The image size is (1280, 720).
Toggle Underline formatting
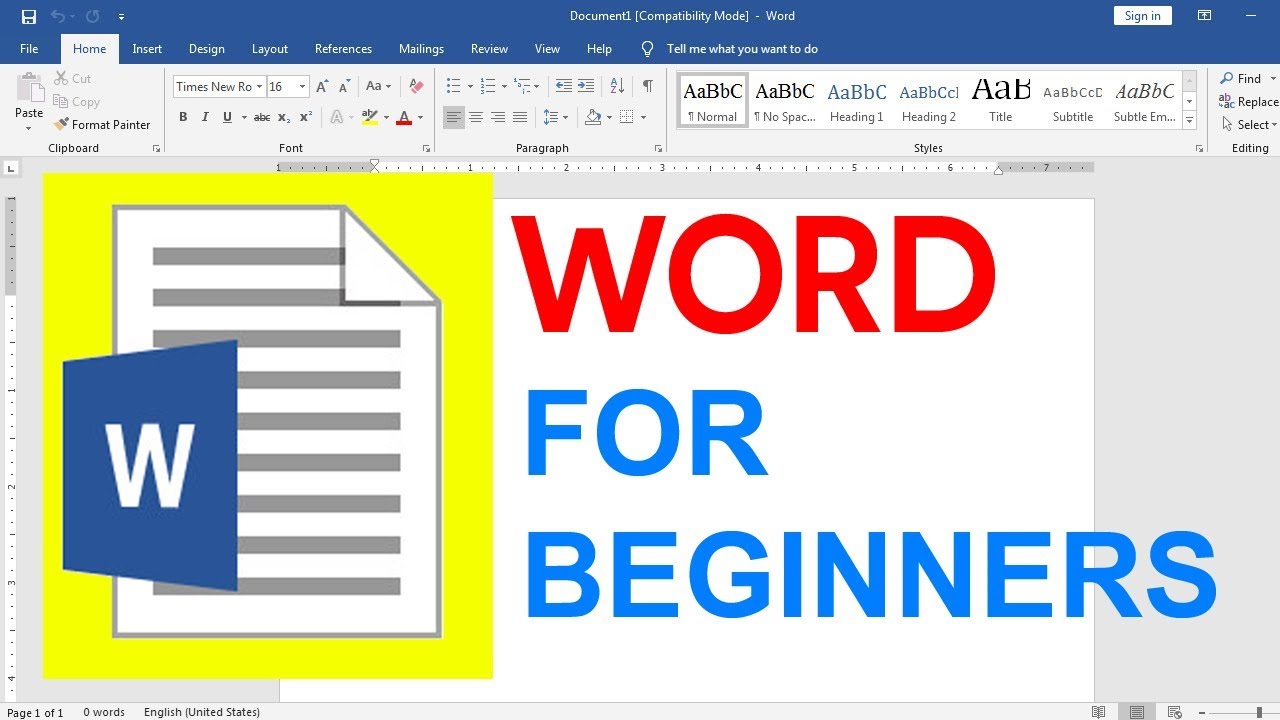tap(227, 117)
